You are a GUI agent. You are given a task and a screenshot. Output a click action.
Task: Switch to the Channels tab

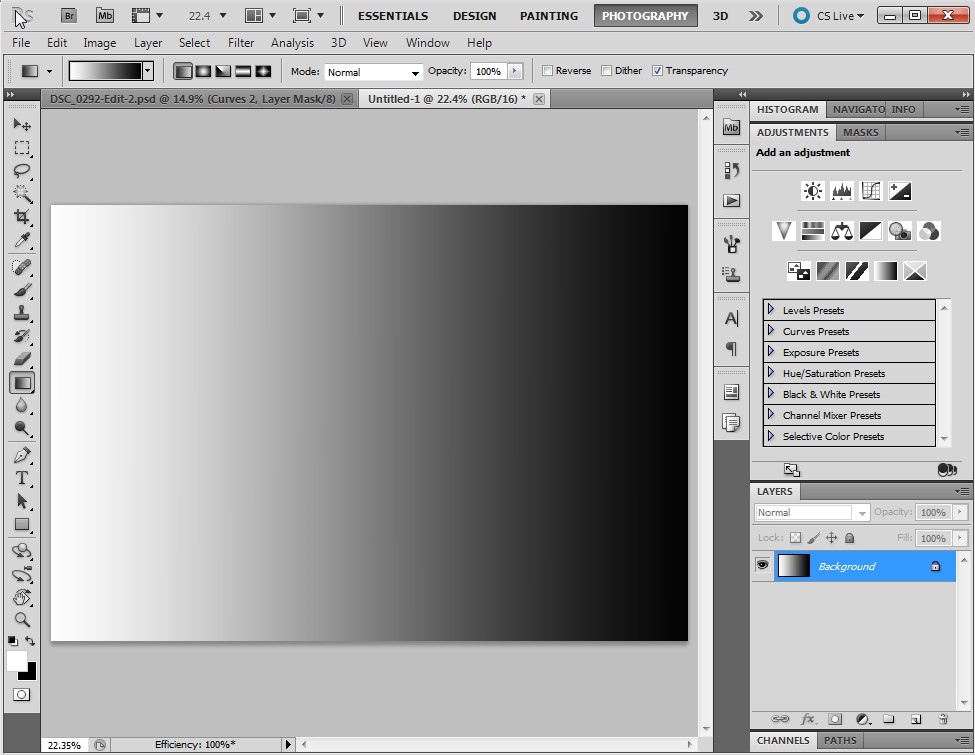click(784, 741)
